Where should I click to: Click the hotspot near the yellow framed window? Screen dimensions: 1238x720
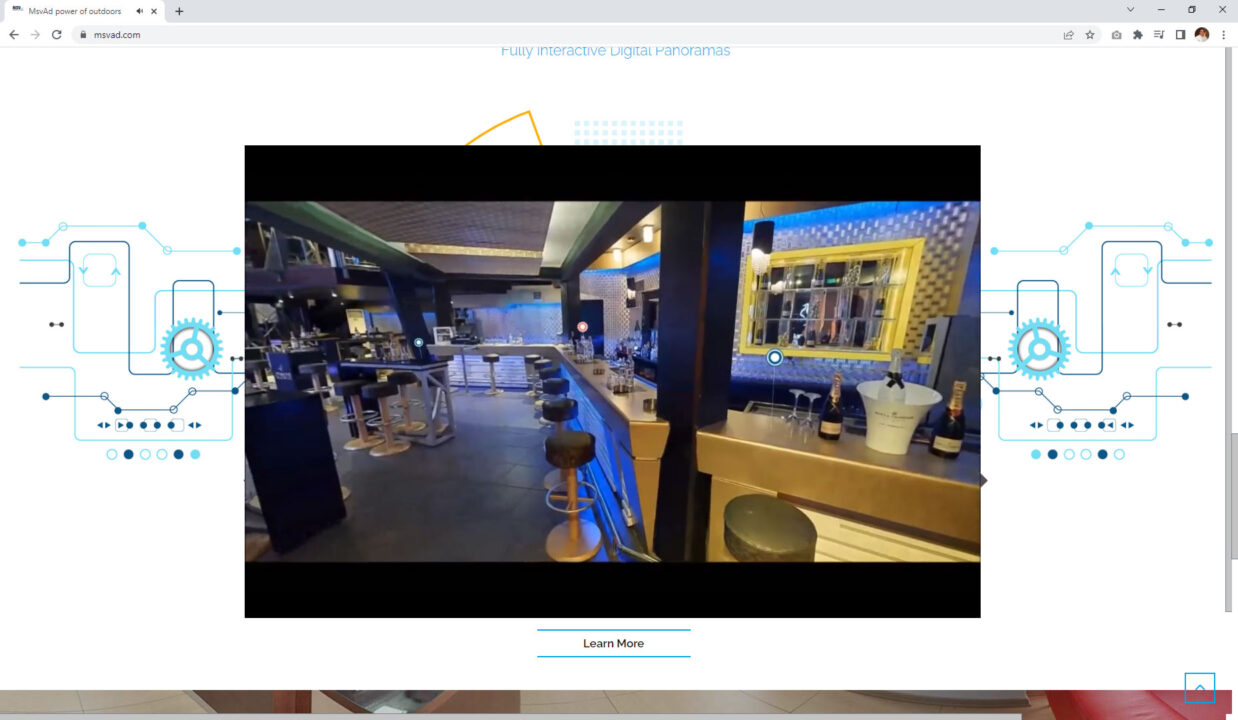774,357
